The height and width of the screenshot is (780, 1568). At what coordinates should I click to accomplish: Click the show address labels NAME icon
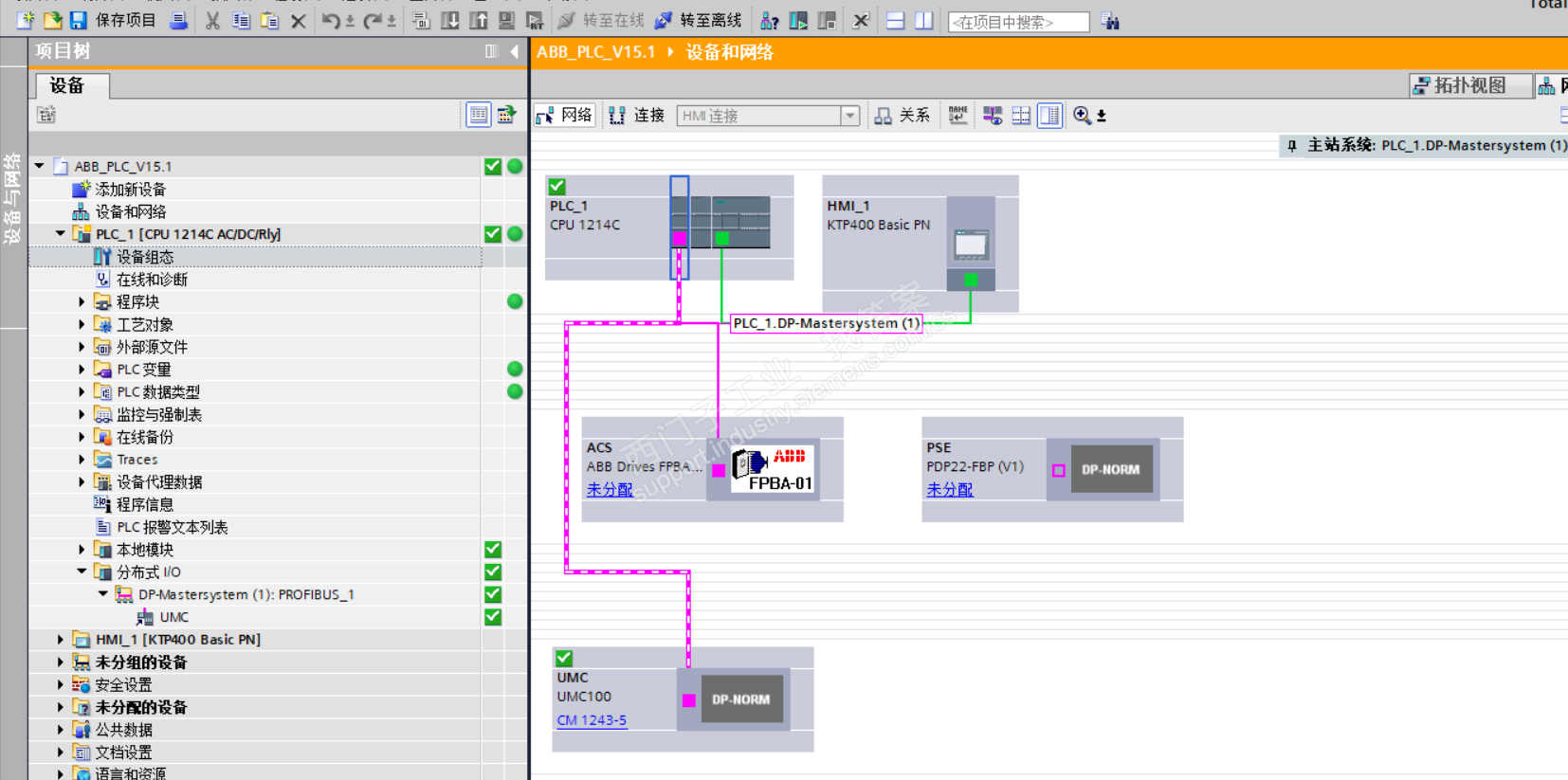[958, 116]
